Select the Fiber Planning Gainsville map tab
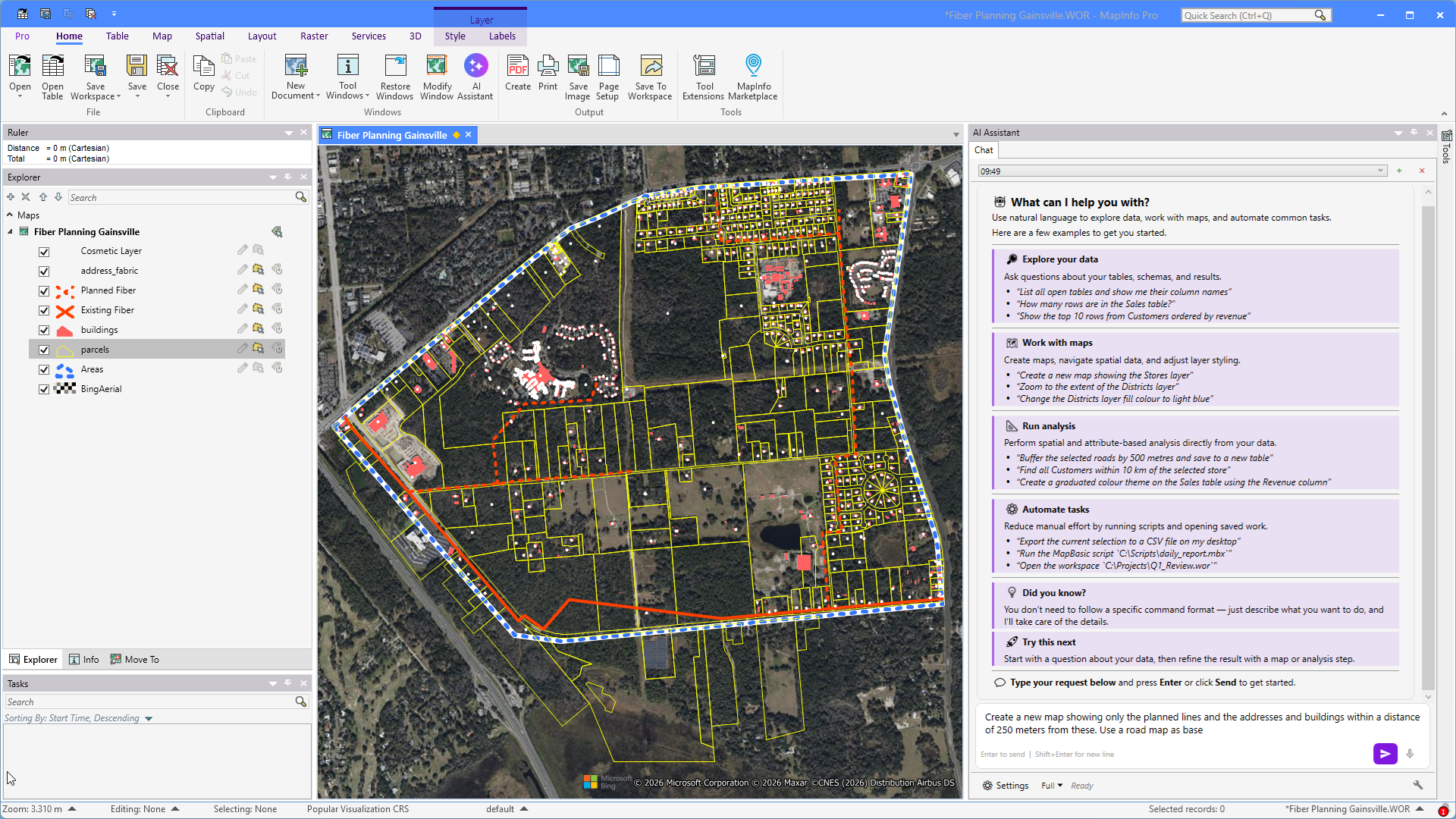The image size is (1456, 819). click(391, 135)
